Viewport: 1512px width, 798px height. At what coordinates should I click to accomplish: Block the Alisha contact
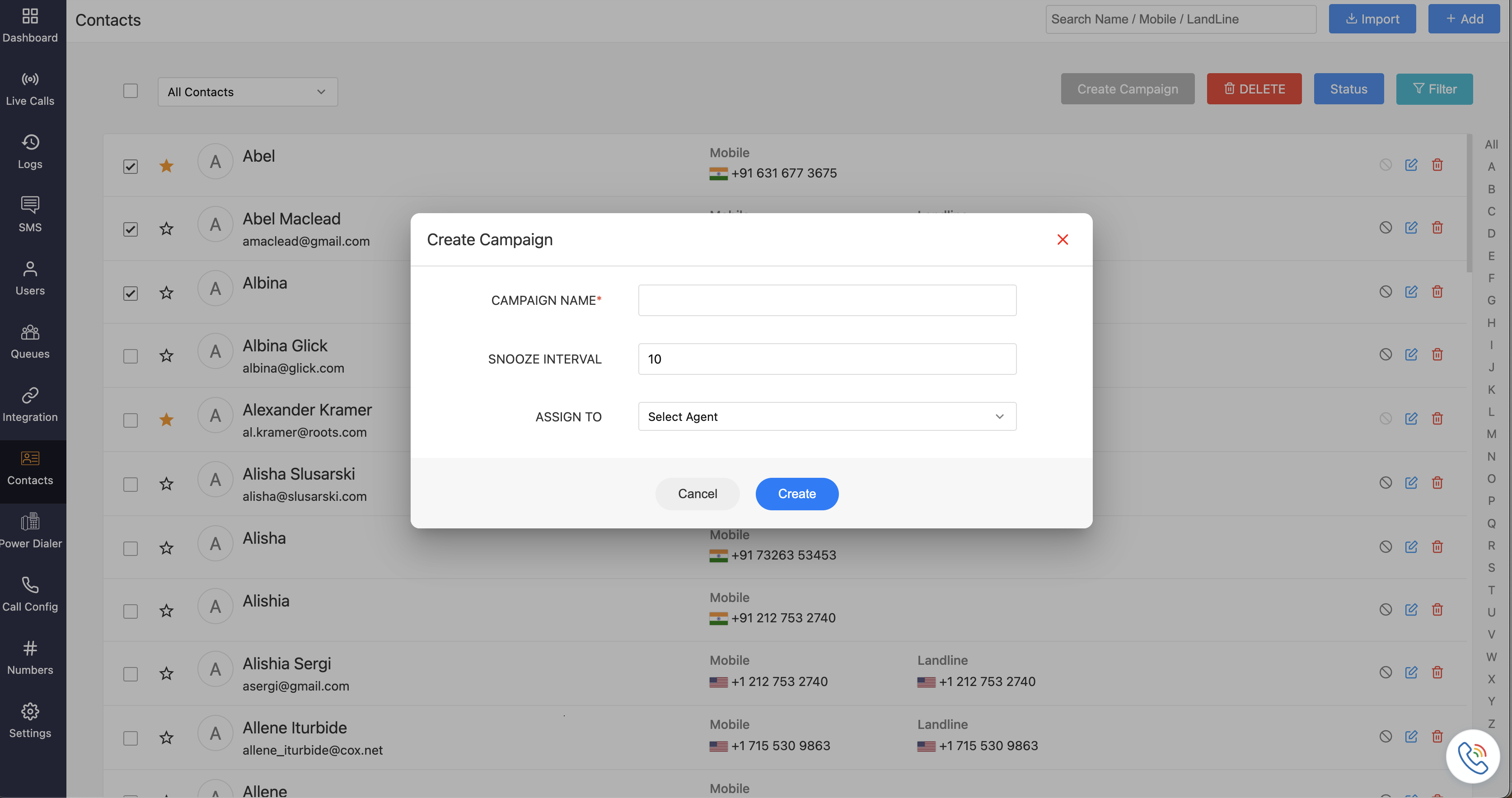coord(1385,547)
